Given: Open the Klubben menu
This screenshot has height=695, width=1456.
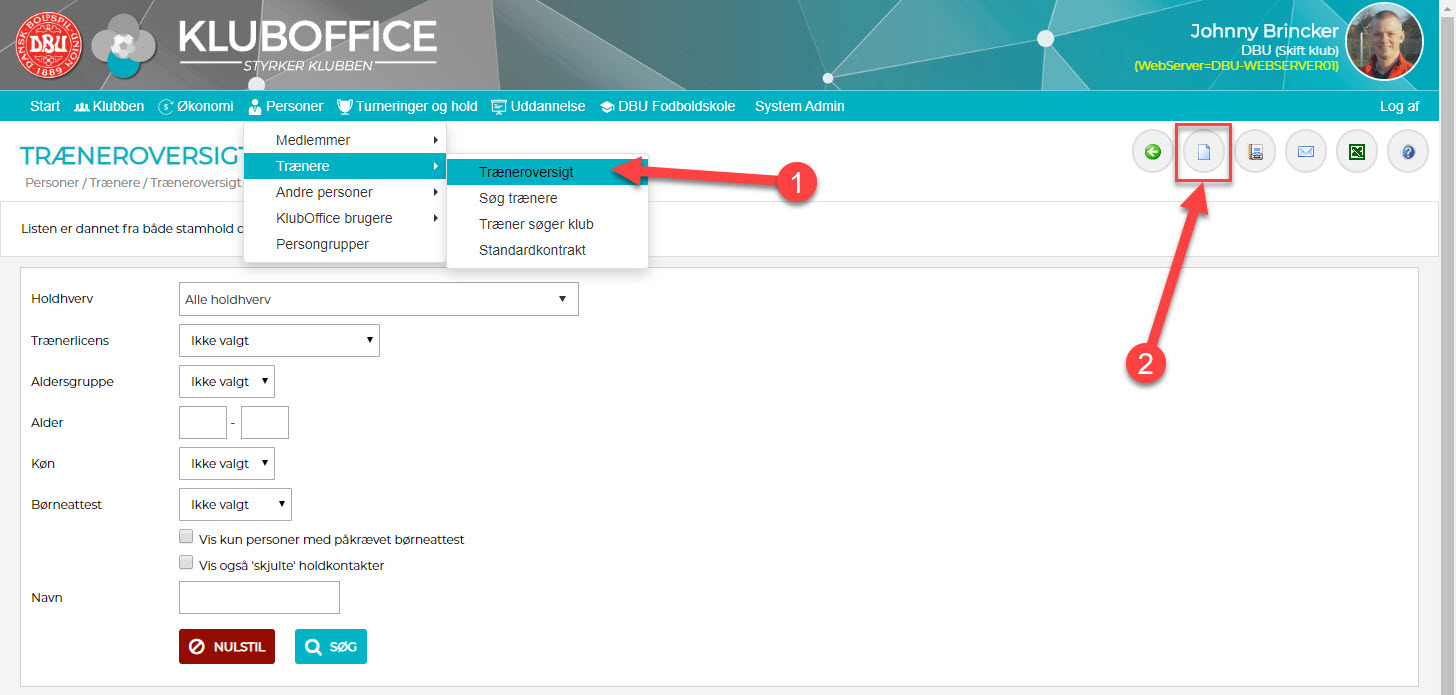Looking at the screenshot, I should 109,106.
